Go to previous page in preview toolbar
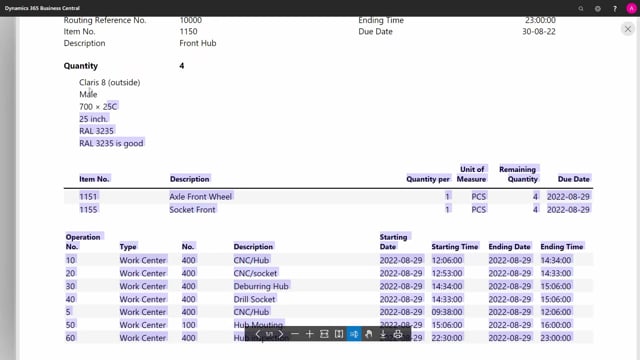Viewport: 640px width, 360px height. [257, 334]
